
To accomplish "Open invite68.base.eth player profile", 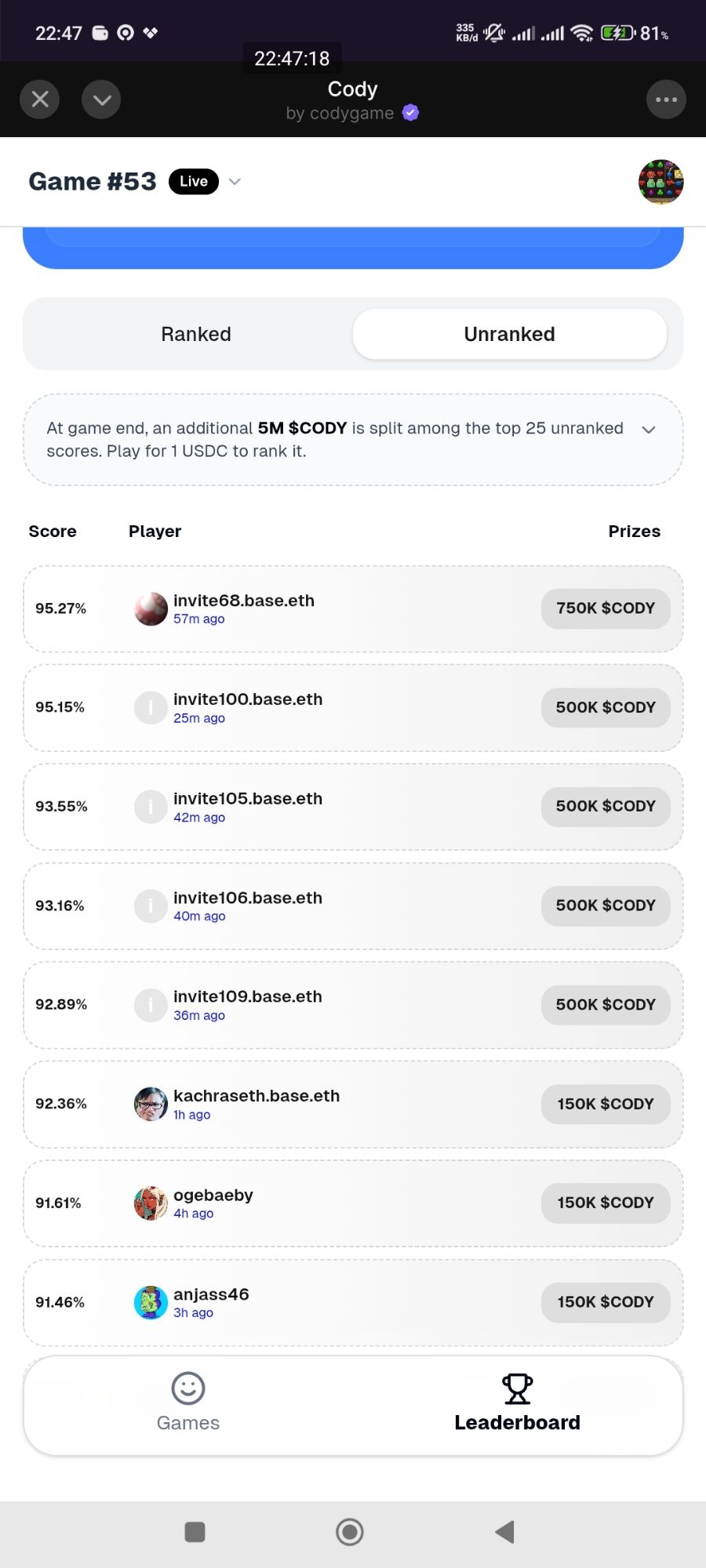I will pyautogui.click(x=244, y=601).
